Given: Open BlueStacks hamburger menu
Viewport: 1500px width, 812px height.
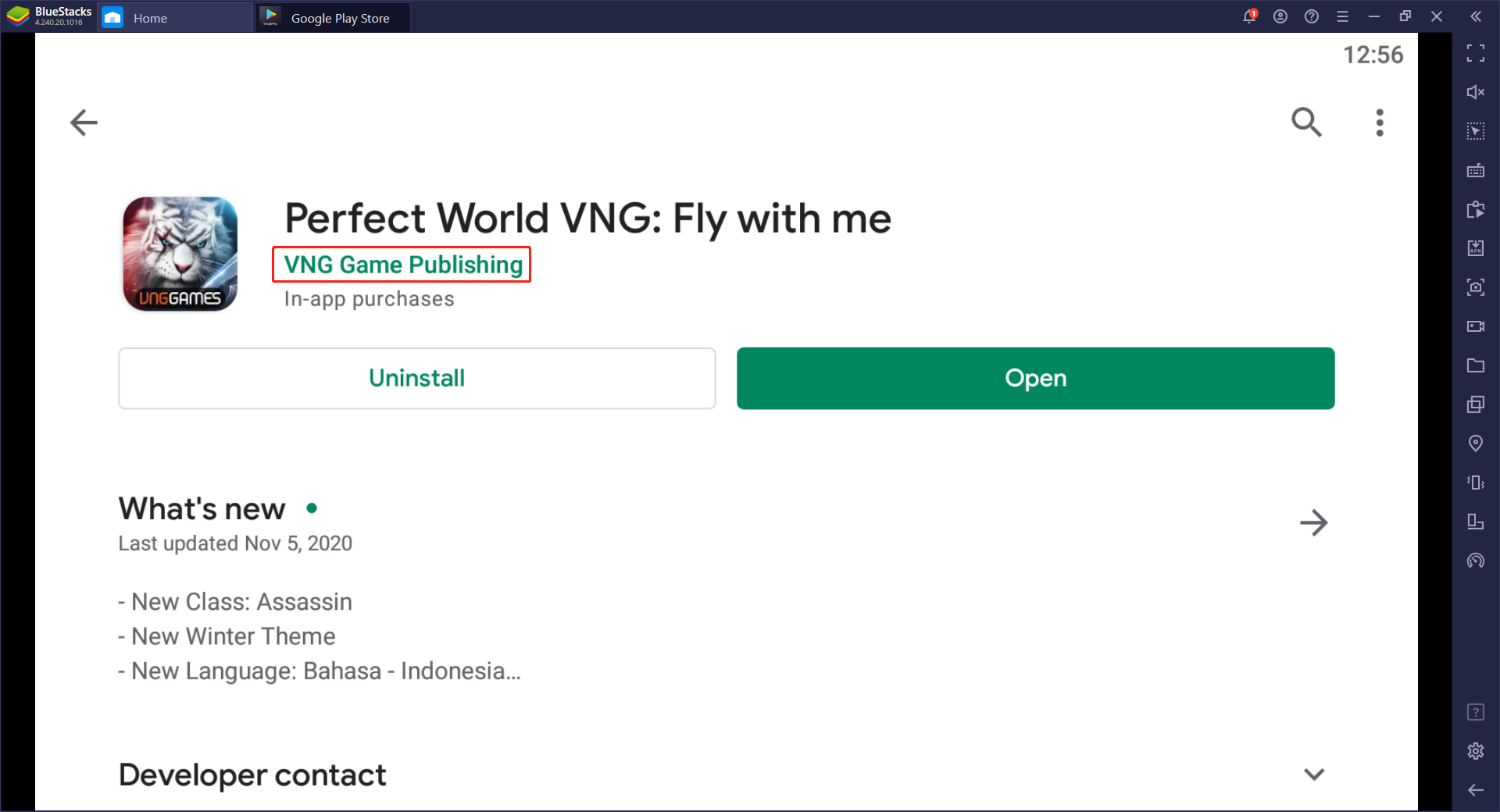Looking at the screenshot, I should [x=1343, y=16].
